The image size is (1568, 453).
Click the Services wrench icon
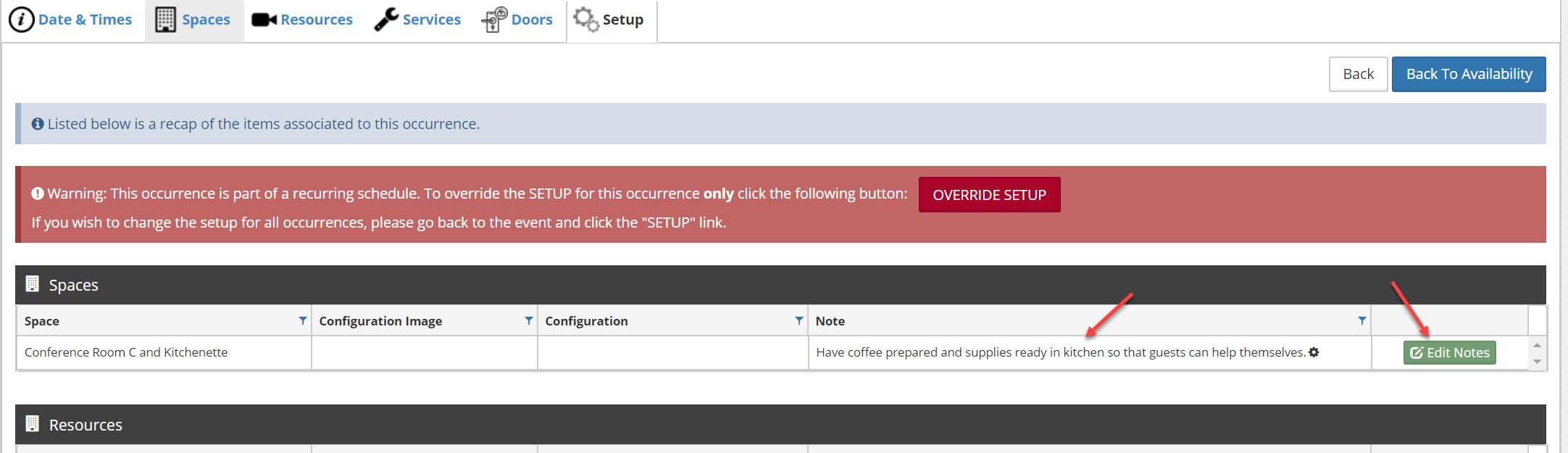(x=386, y=20)
